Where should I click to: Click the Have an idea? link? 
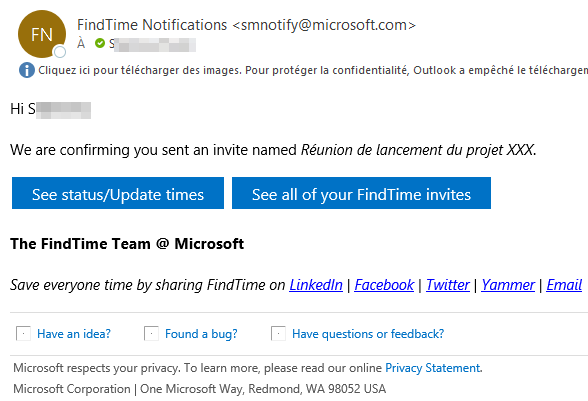click(74, 333)
